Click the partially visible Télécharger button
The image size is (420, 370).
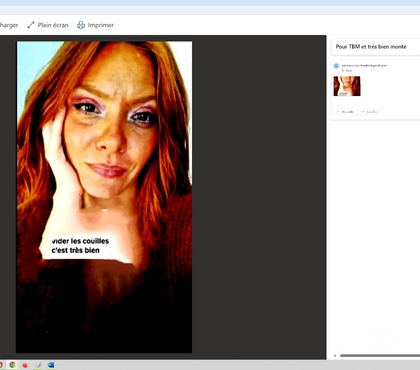(x=9, y=25)
